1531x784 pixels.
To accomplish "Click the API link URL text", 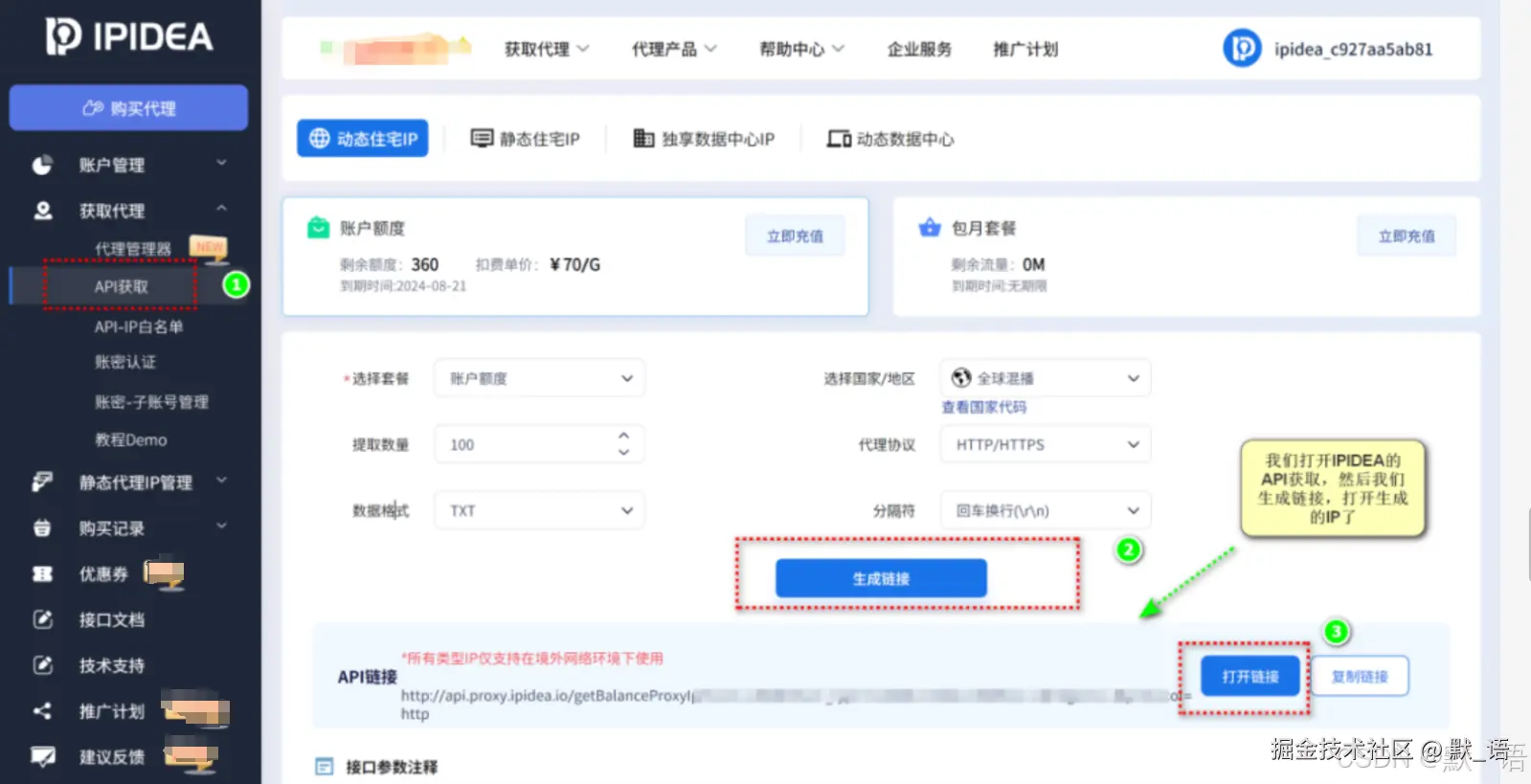I will pyautogui.click(x=795, y=704).
